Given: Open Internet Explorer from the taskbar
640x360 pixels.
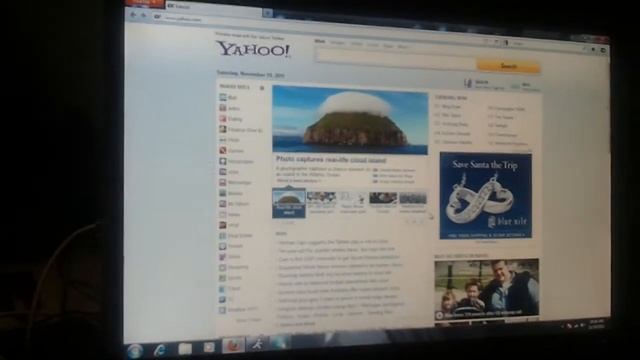Looking at the screenshot, I should tap(160, 350).
